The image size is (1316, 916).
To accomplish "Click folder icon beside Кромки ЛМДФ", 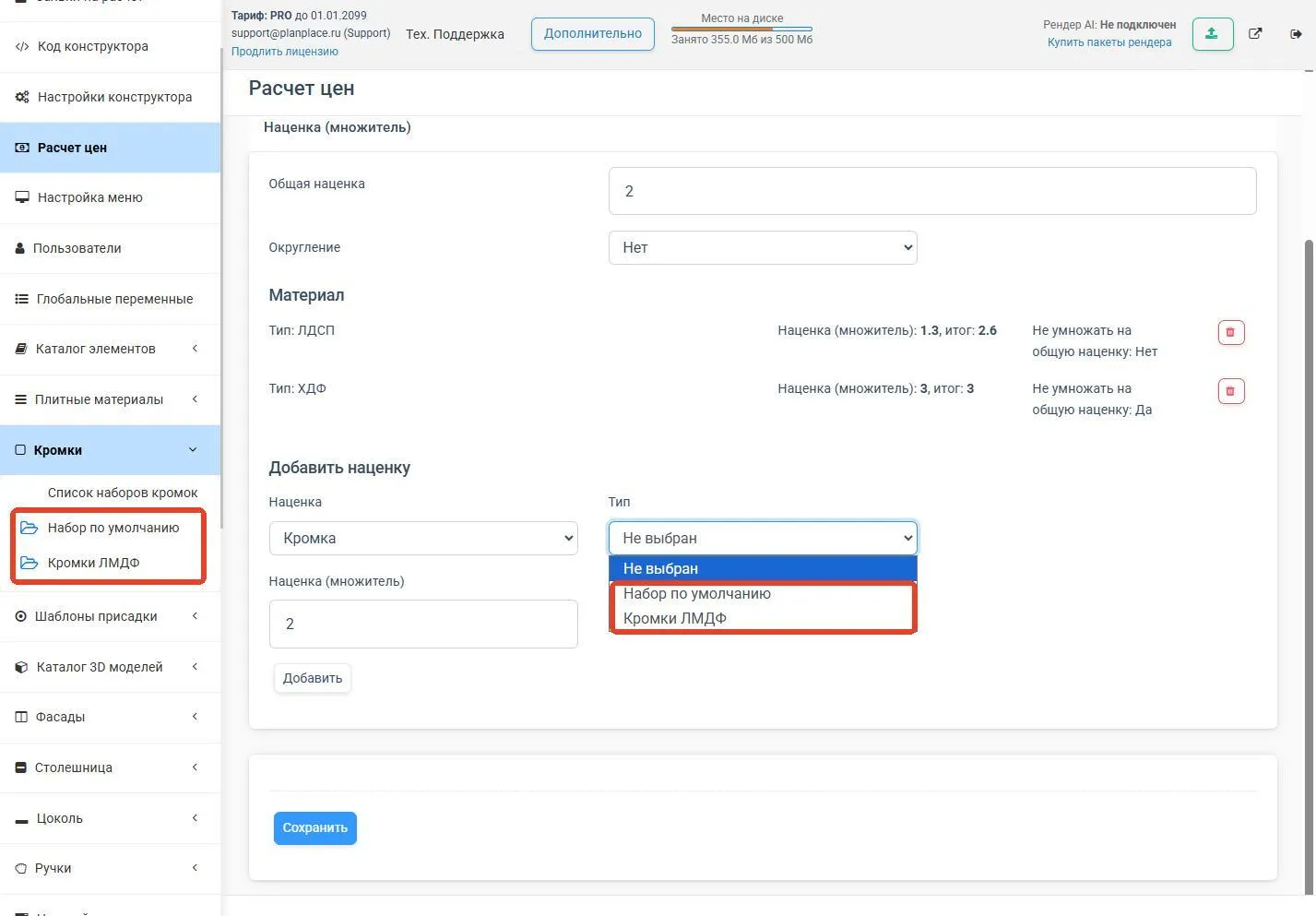I will (x=30, y=563).
